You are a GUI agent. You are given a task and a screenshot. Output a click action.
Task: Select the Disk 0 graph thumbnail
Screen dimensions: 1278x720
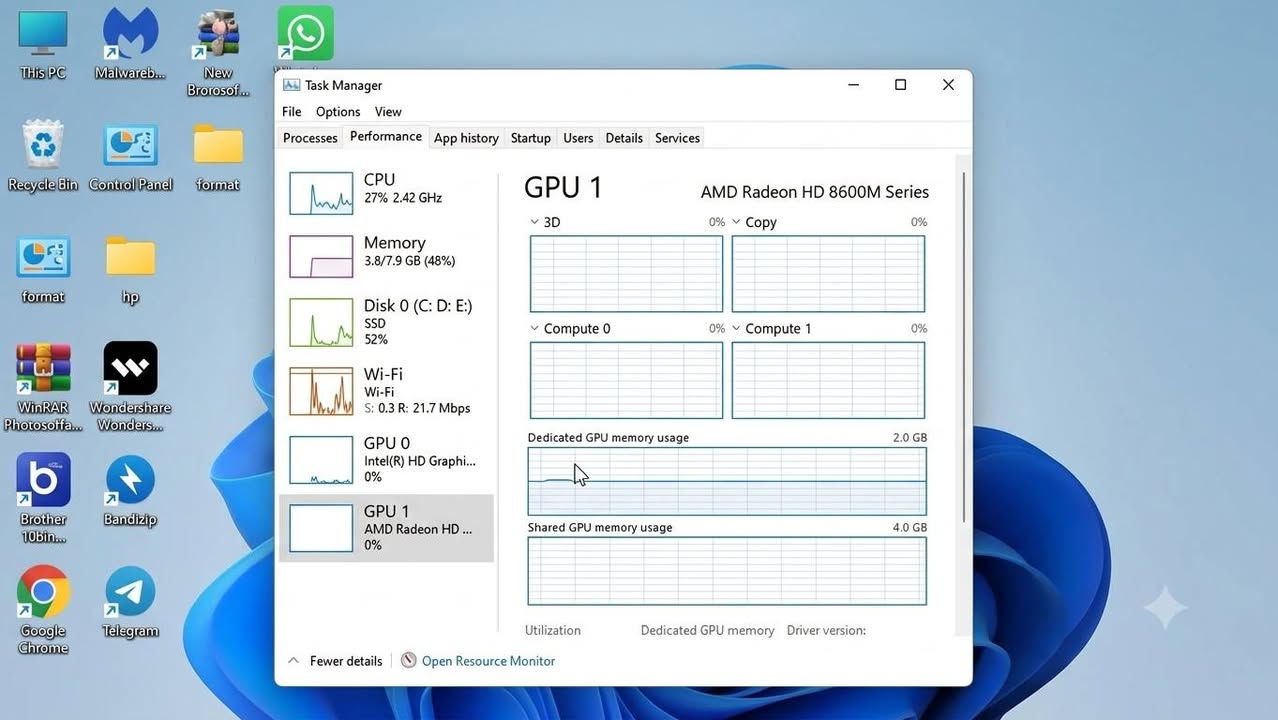click(321, 322)
